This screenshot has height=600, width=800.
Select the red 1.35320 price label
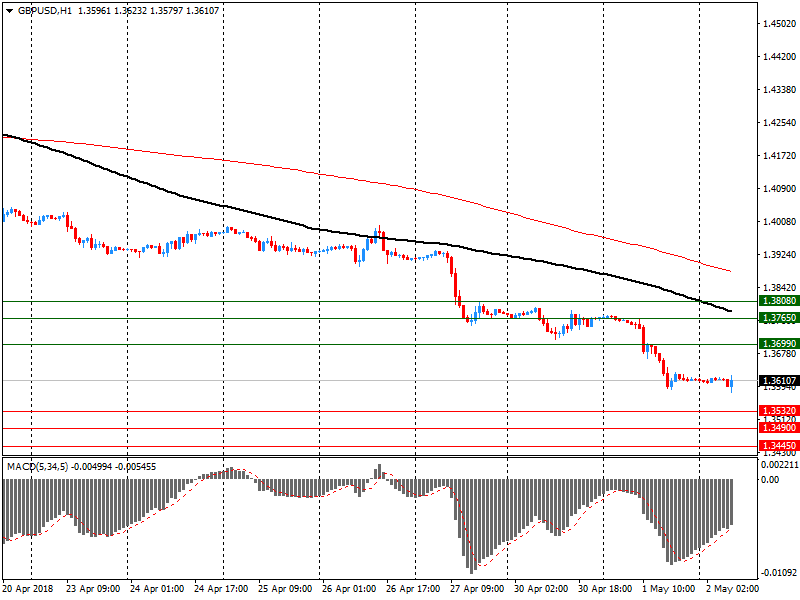point(778,411)
